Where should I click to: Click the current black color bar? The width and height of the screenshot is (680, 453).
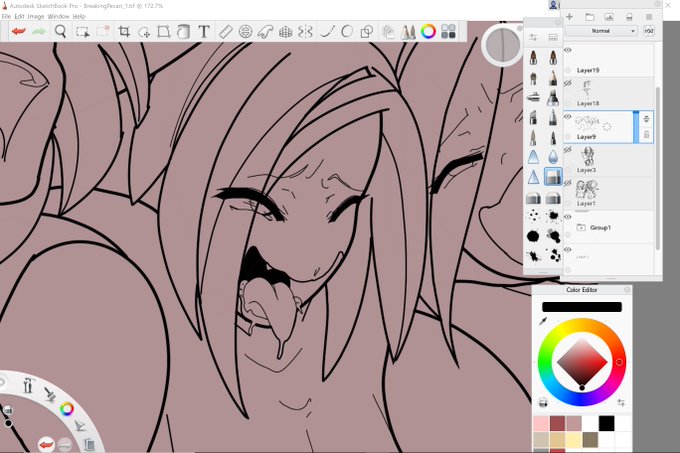pyautogui.click(x=582, y=307)
